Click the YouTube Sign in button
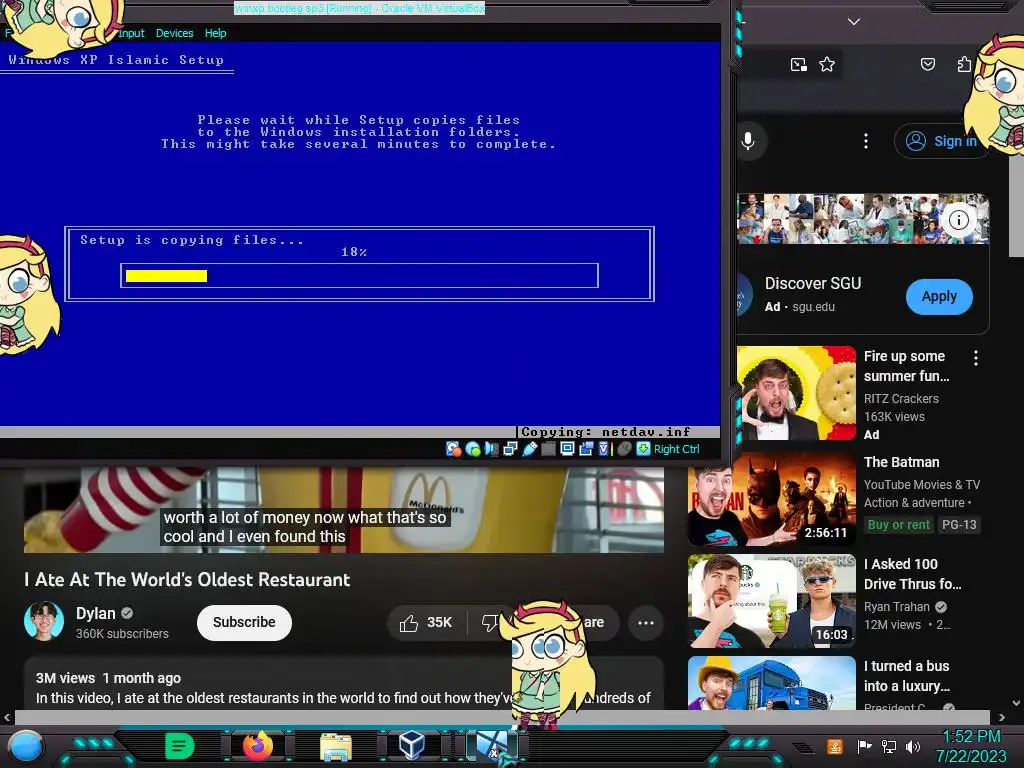 coord(941,141)
